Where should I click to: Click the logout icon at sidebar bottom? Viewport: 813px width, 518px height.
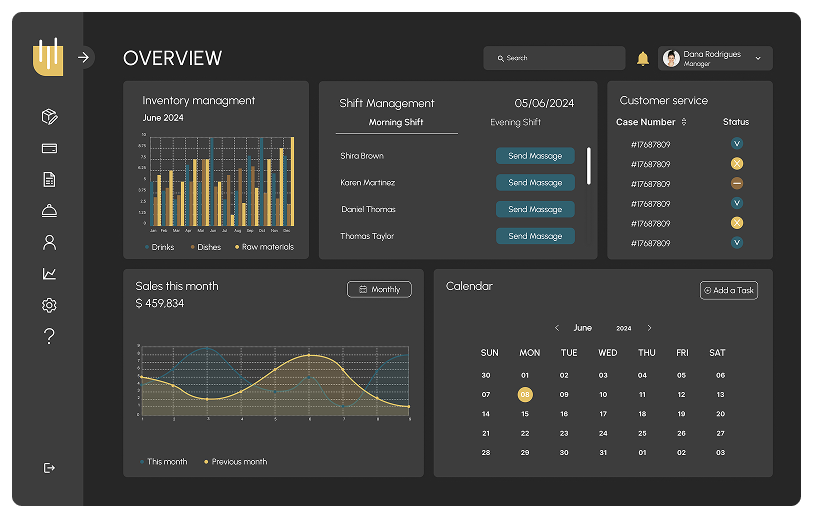[x=49, y=467]
